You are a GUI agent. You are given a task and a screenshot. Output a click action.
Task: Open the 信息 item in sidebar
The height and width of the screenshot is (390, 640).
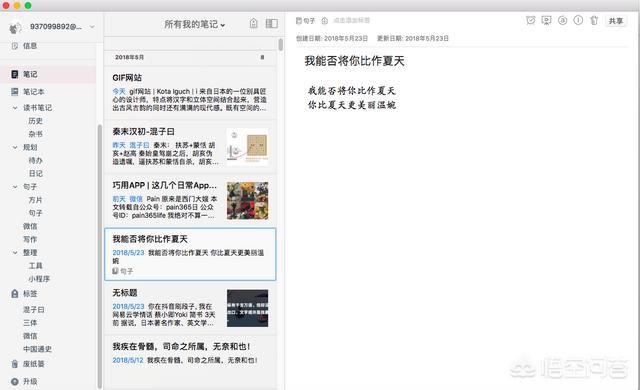point(24,46)
